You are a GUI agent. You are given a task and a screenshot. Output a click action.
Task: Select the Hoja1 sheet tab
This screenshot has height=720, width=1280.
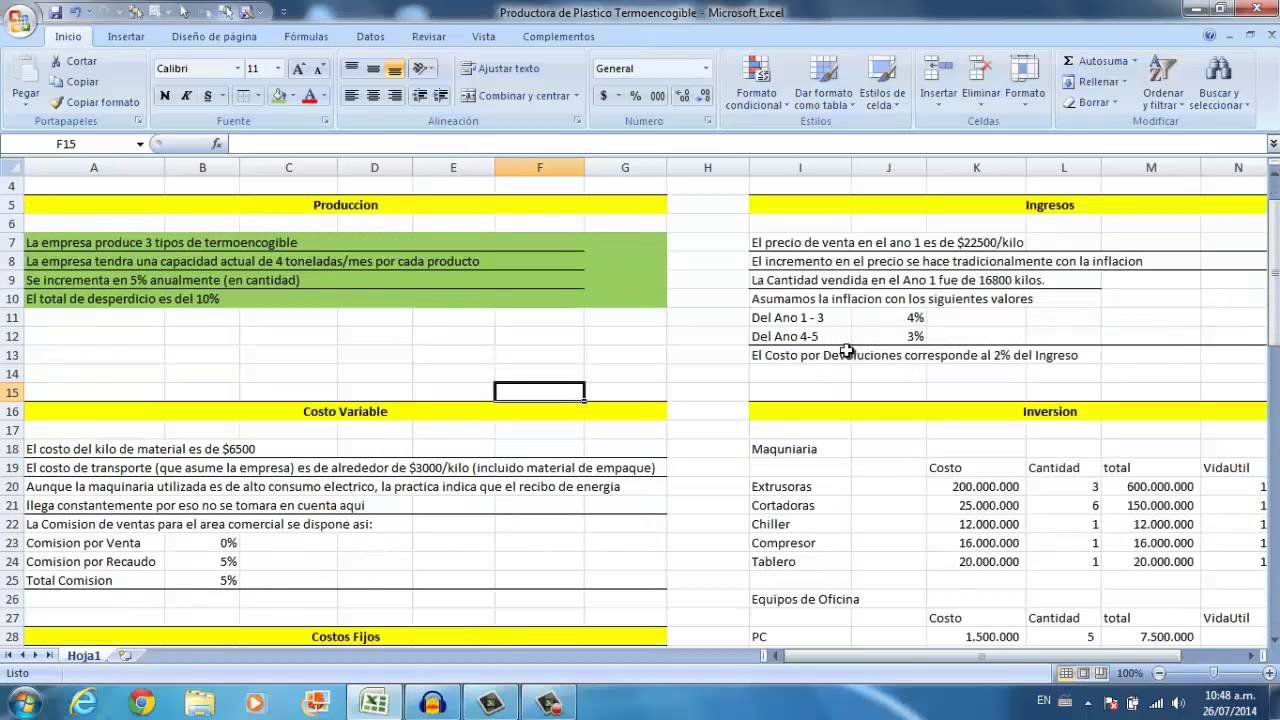pyautogui.click(x=84, y=656)
